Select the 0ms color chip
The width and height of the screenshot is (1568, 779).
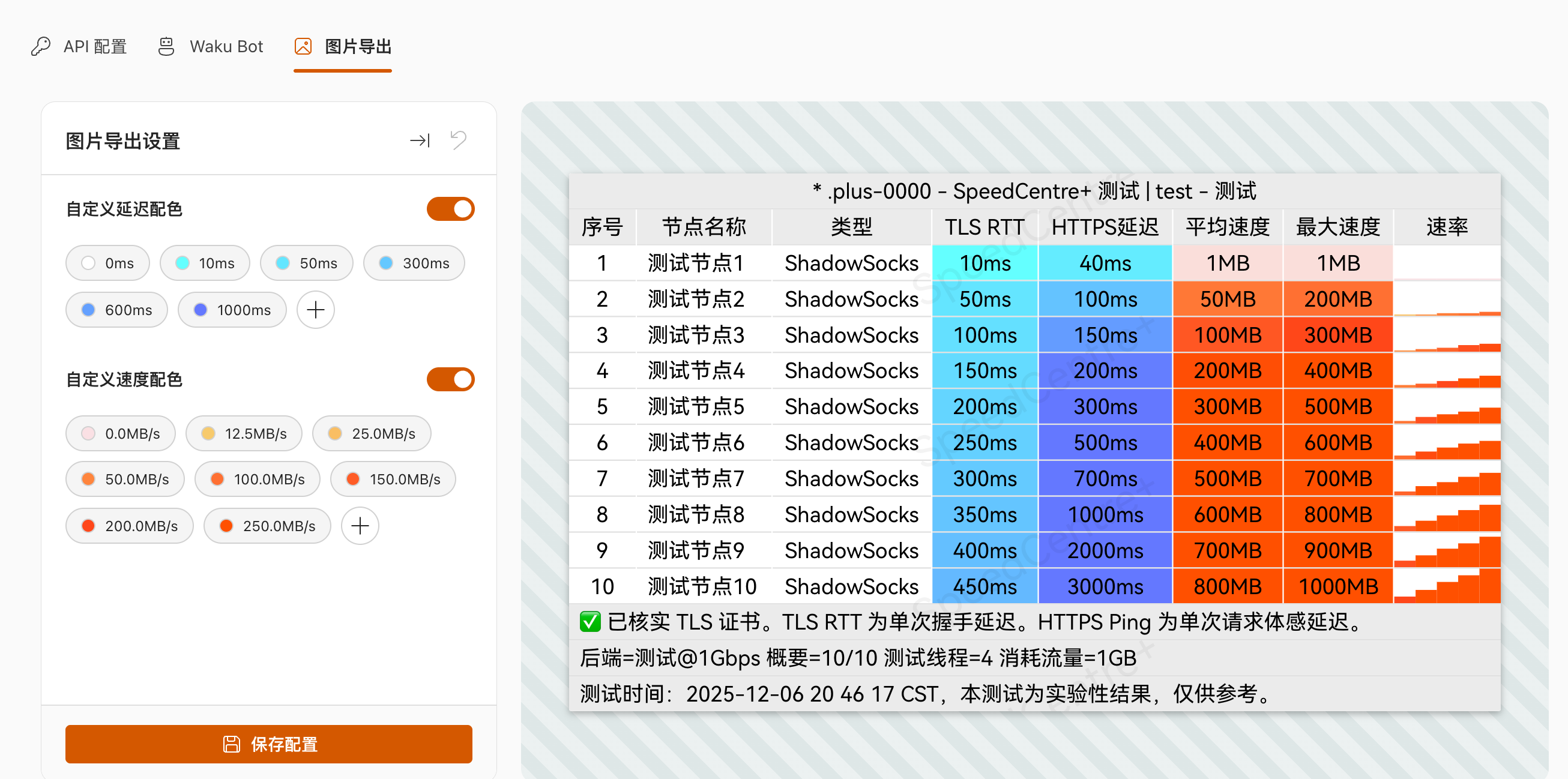click(x=107, y=263)
